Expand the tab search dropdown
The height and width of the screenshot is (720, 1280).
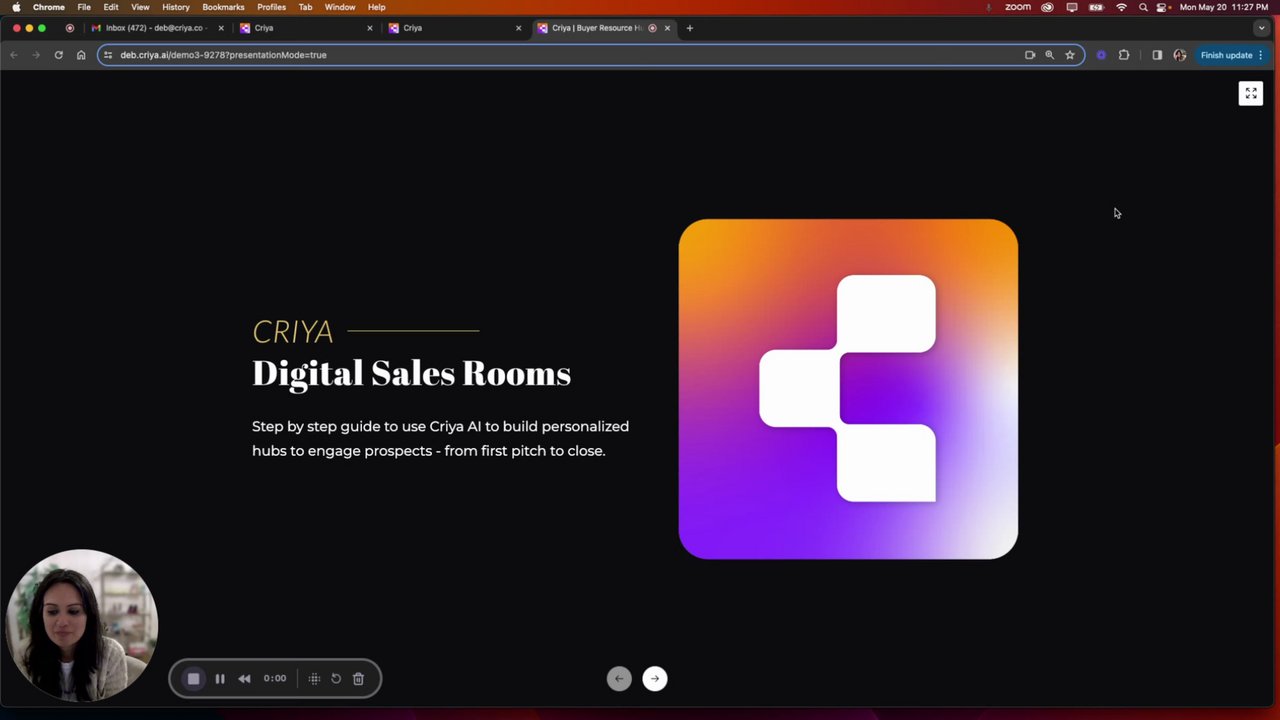coord(1262,28)
